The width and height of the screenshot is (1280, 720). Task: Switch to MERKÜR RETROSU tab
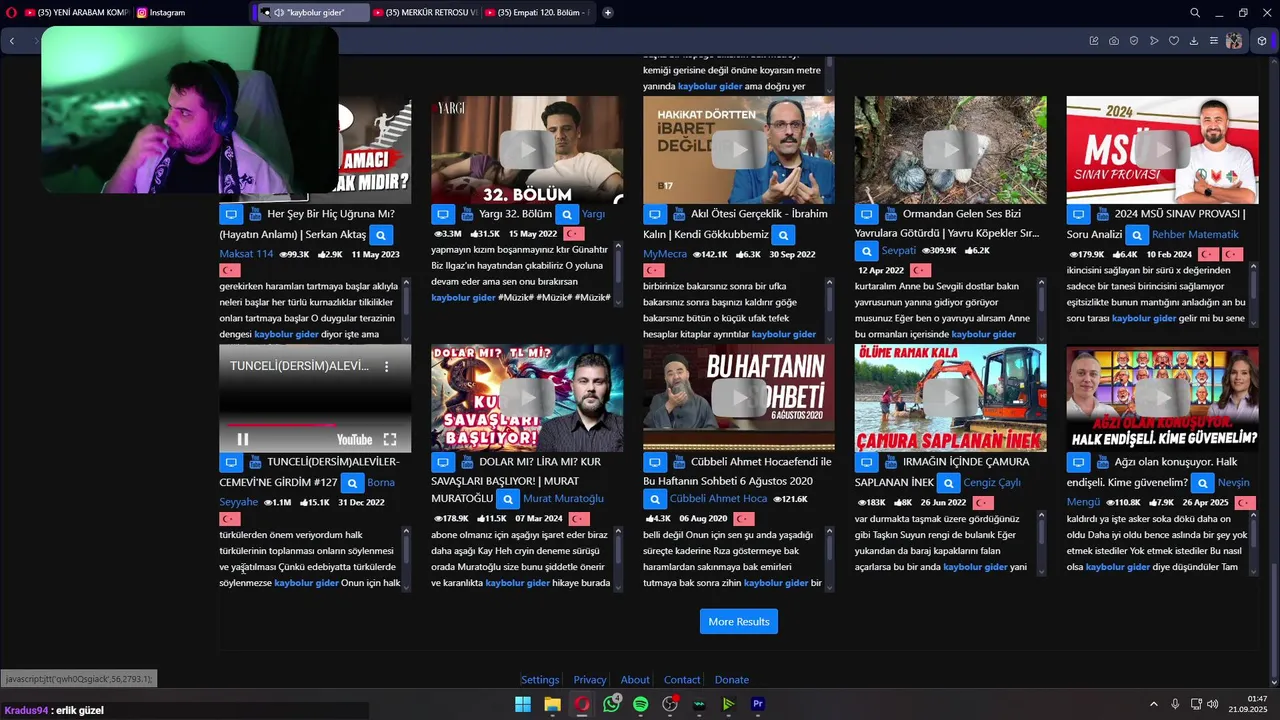coord(424,13)
